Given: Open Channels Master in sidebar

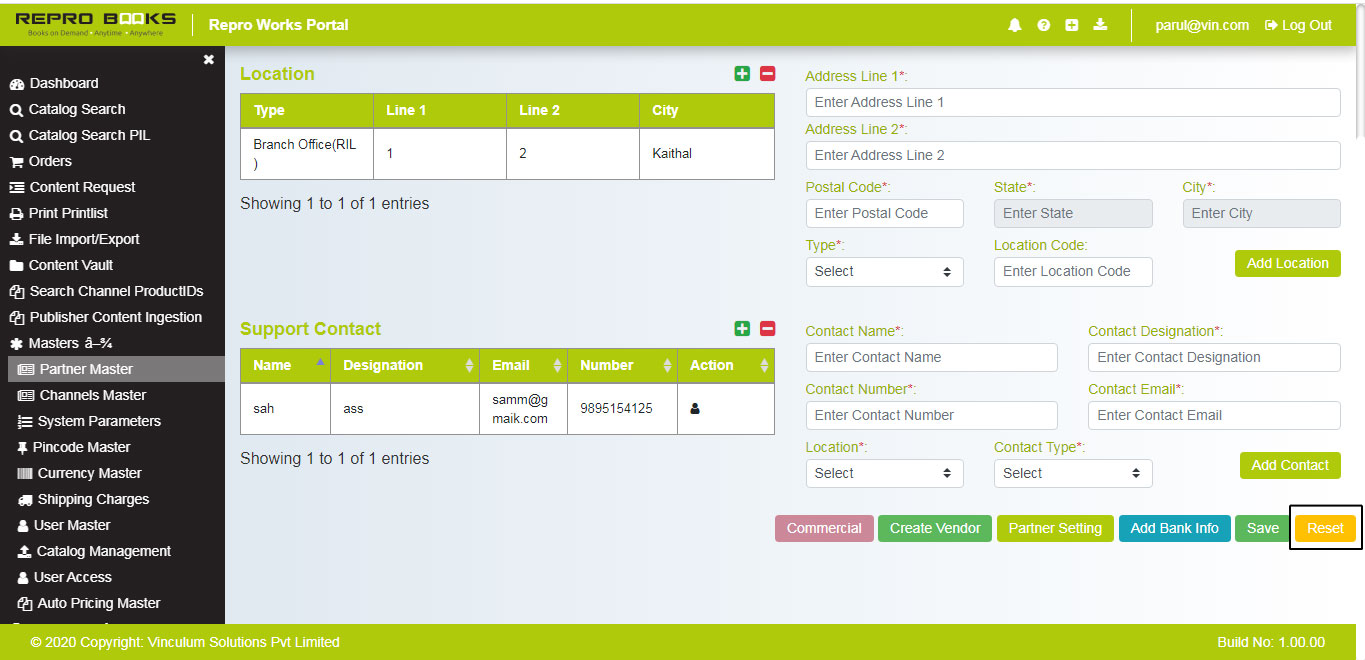Looking at the screenshot, I should [x=92, y=395].
